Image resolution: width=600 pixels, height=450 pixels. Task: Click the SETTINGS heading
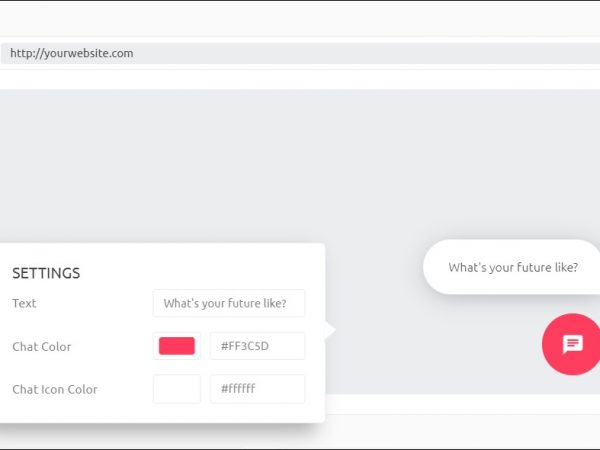pos(46,273)
